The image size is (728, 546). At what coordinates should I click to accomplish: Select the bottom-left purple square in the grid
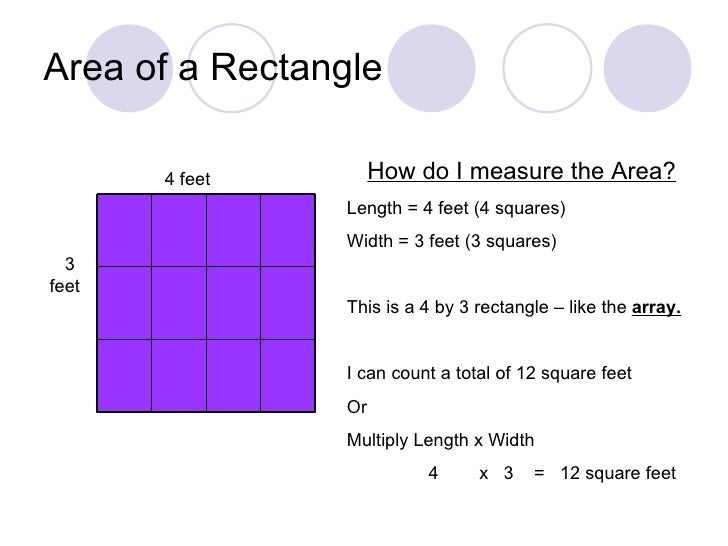(x=124, y=375)
